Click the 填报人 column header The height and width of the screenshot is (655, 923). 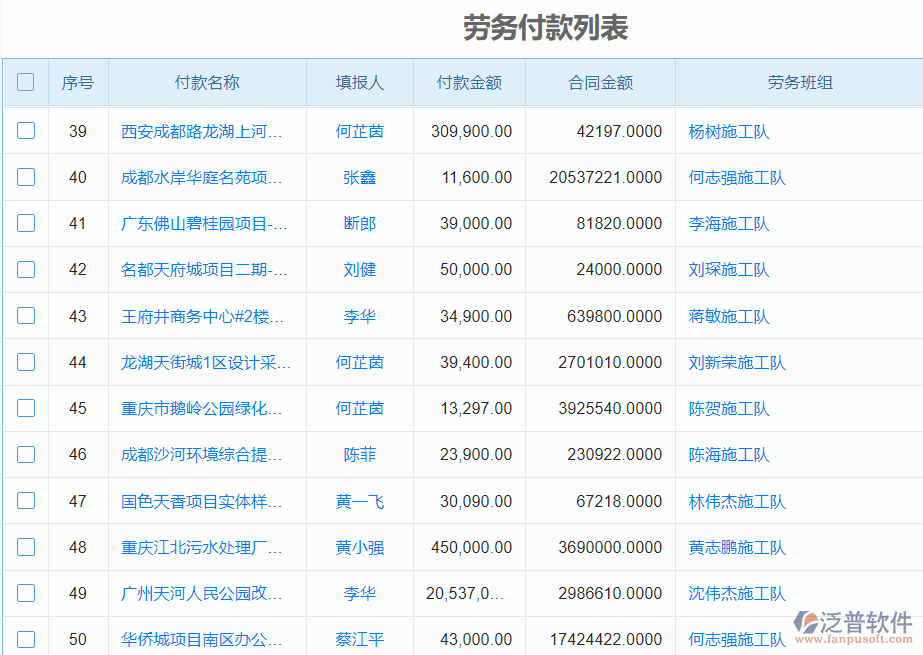tap(359, 83)
